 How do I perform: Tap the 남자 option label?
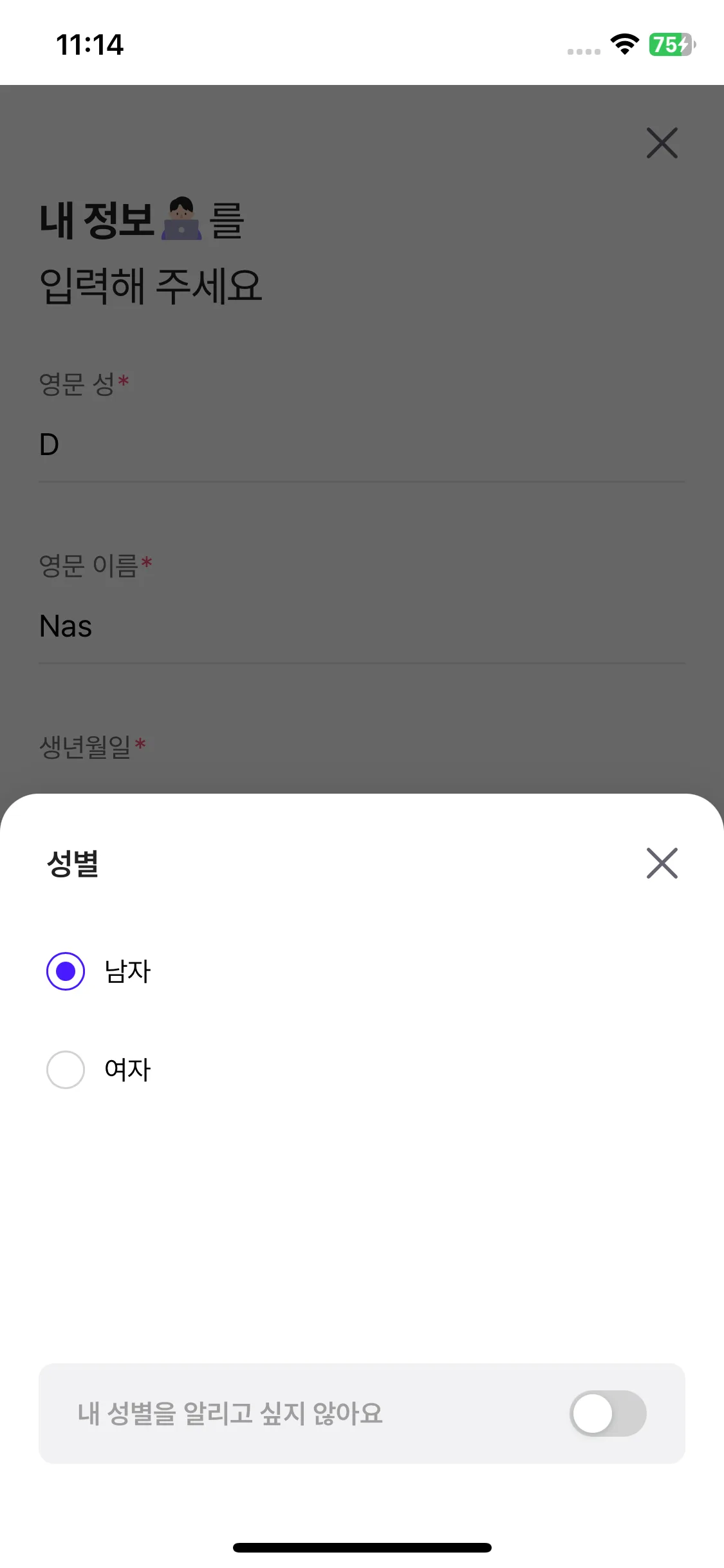(127, 971)
